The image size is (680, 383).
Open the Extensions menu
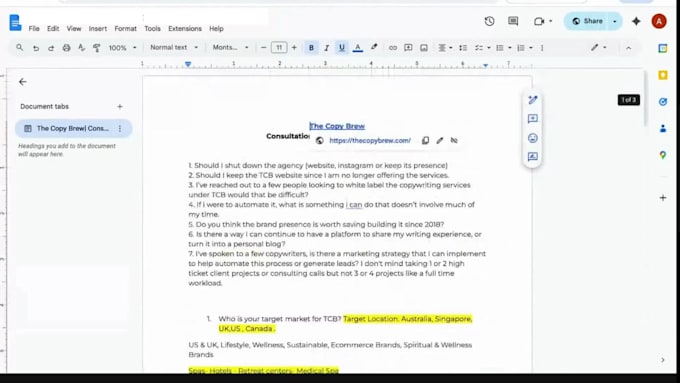185,29
